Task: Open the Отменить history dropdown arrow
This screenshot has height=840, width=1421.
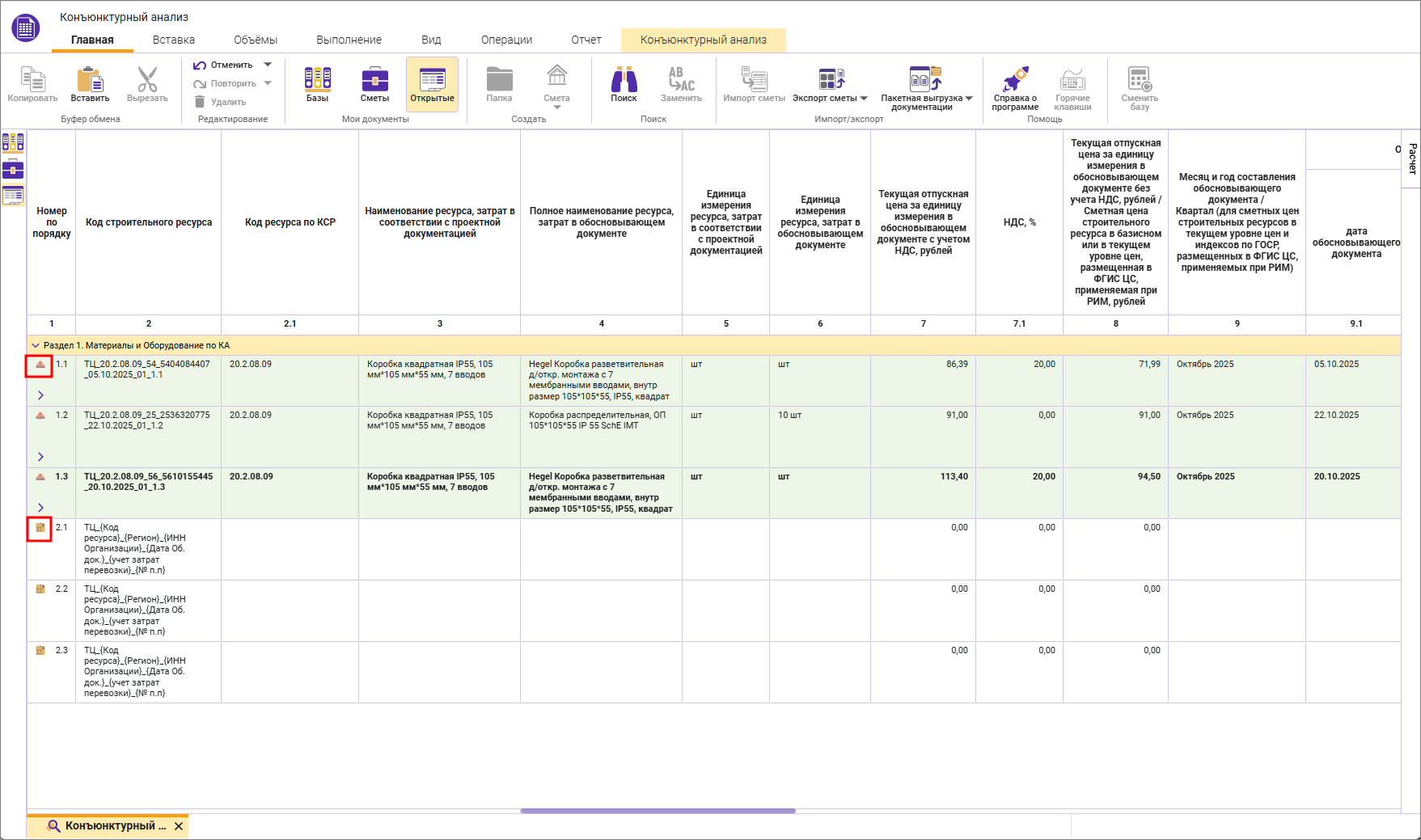Action: tap(268, 65)
